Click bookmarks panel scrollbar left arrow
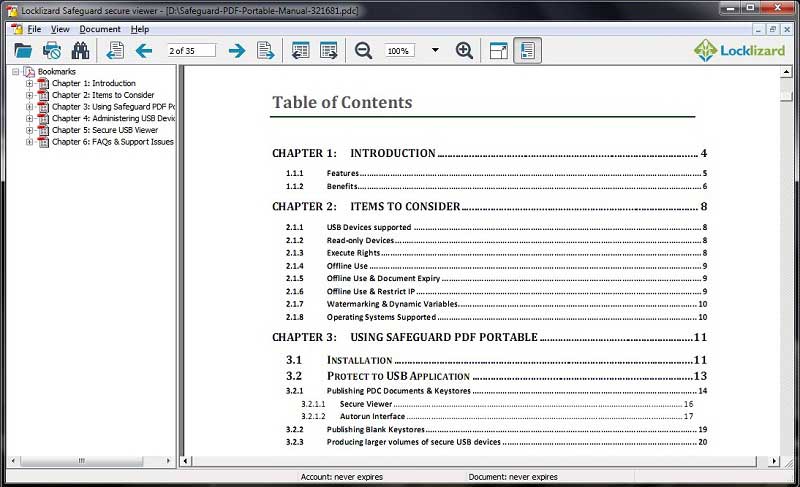 [x=13, y=461]
